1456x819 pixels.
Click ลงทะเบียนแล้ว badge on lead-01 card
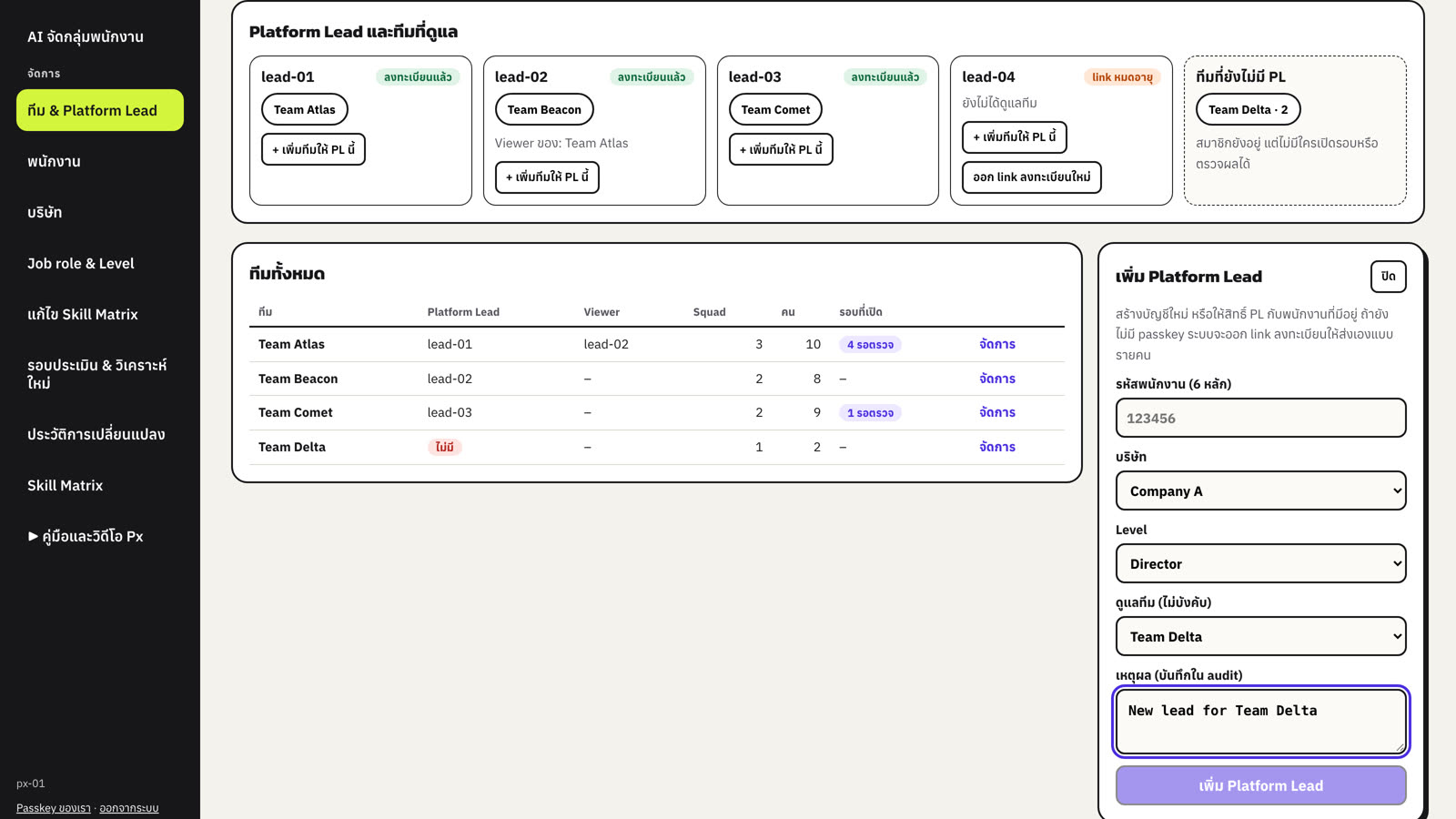418,77
